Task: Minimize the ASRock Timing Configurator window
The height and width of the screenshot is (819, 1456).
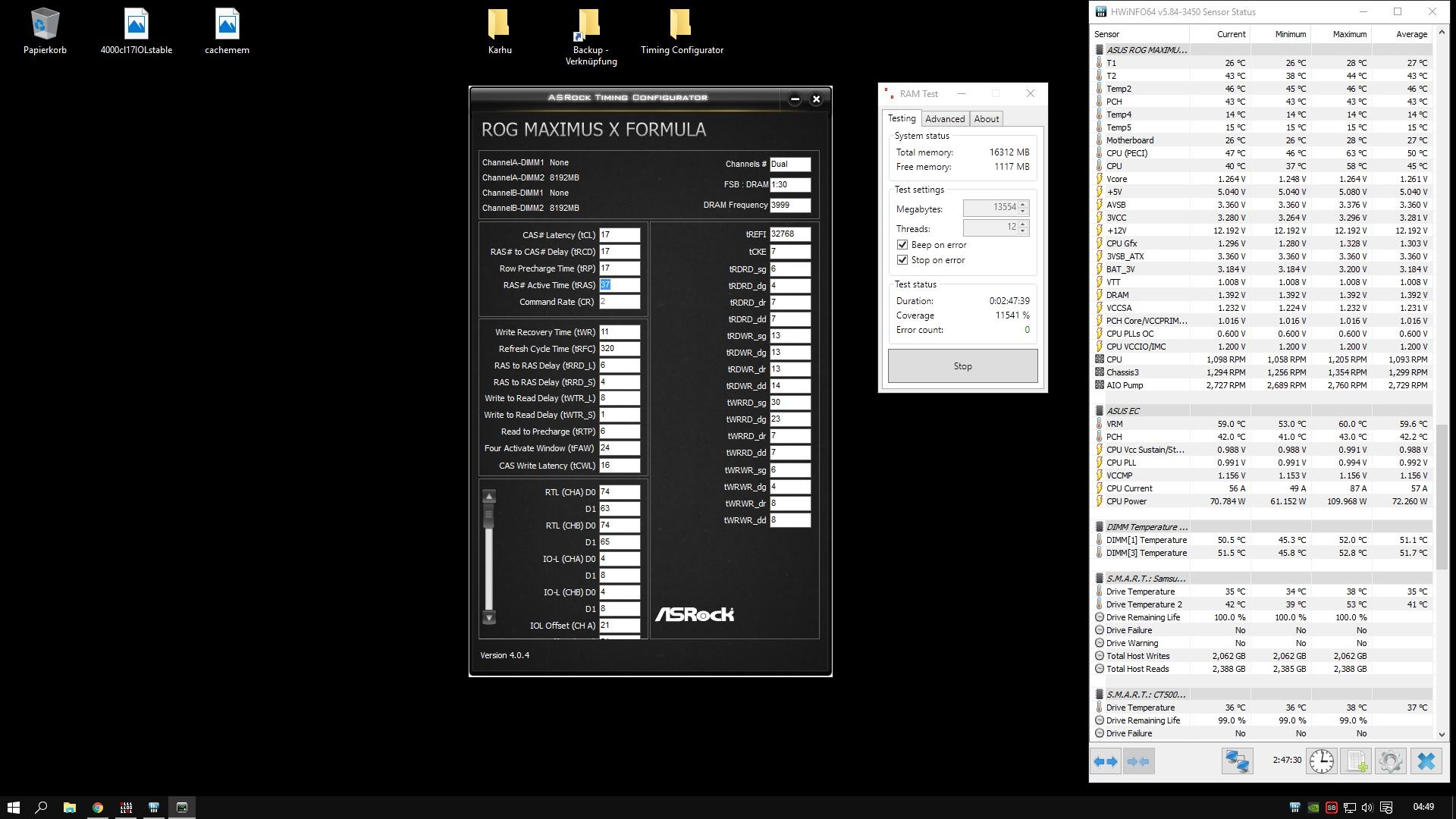Action: (795, 99)
